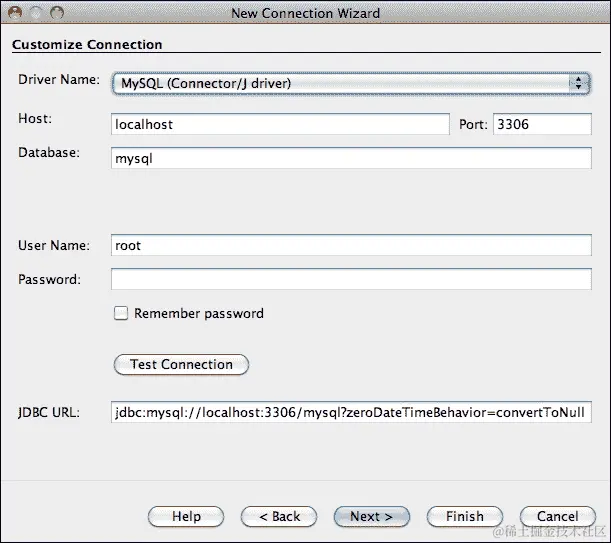Focus the empty Password field
This screenshot has height=543, width=611.
click(351, 279)
